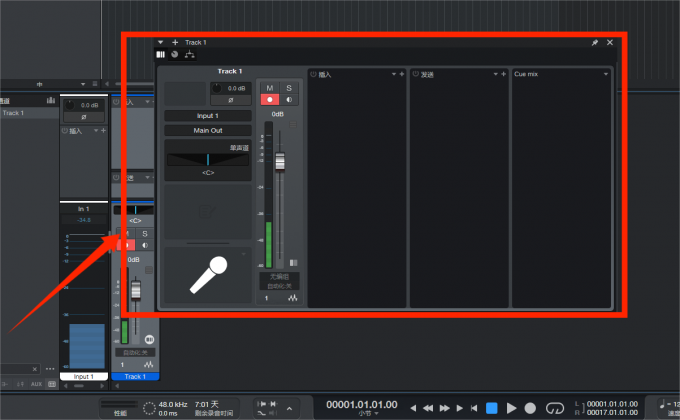The width and height of the screenshot is (680, 420).
Task: Click the faders icon left of AUX
Action: pos(20,384)
